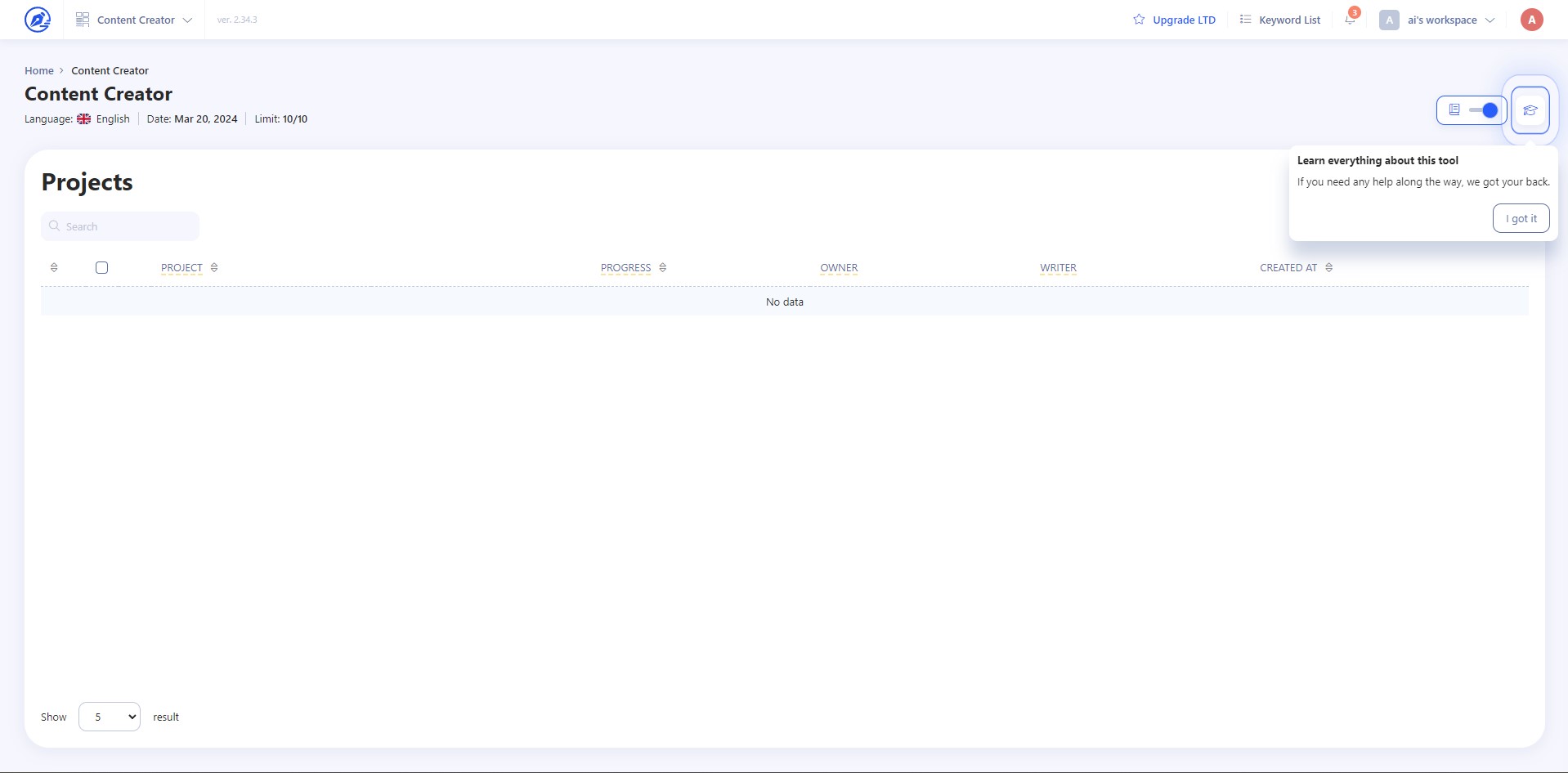The image size is (1568, 773).
Task: Sort by the CREATED AT column header
Action: click(1288, 267)
